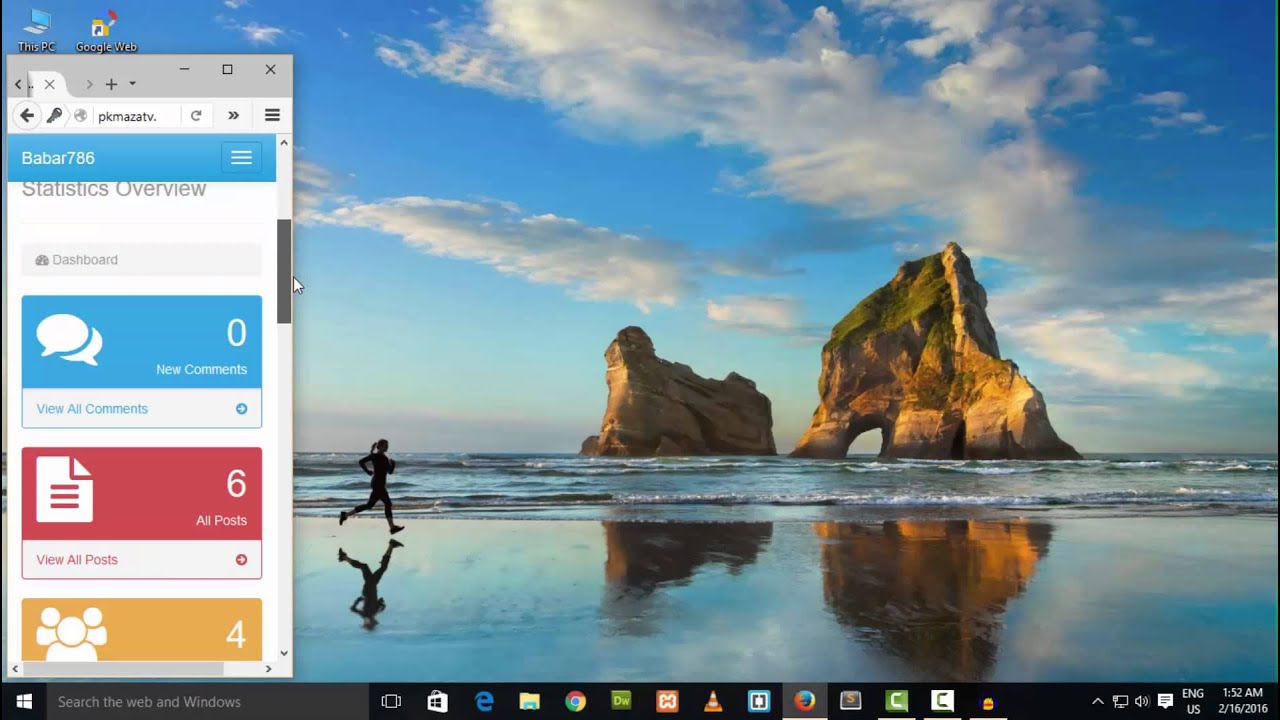Screen dimensions: 1280x720
Task: Select the Google Web desktop shortcut
Action: 106,30
